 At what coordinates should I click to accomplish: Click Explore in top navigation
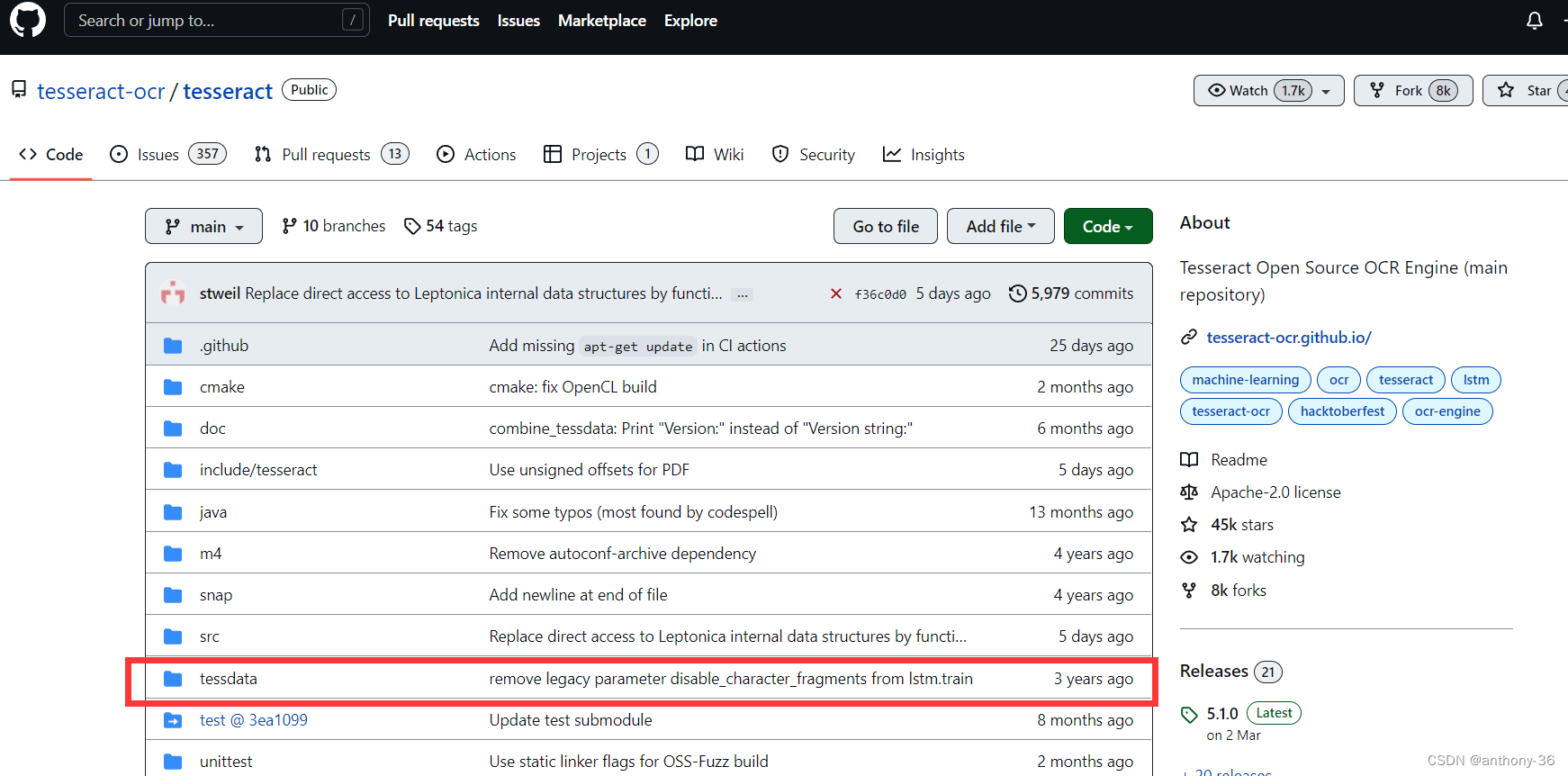[x=690, y=21]
